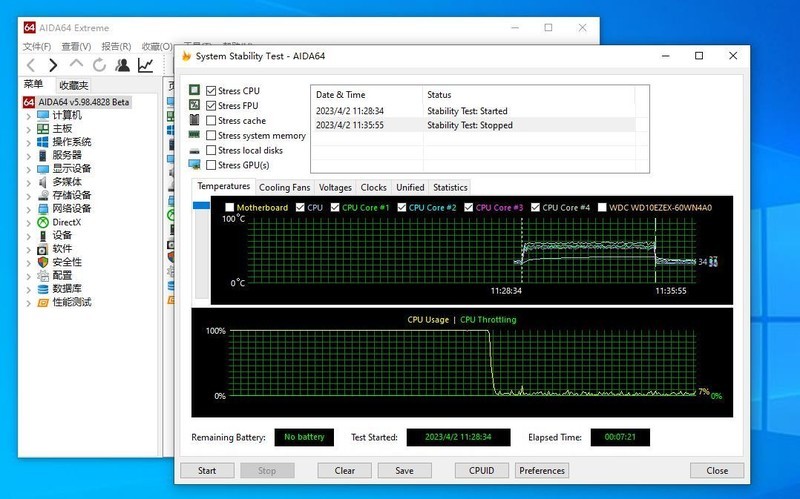The width and height of the screenshot is (800, 499).
Task: Click the user profile icon in AIDA64 toolbar
Action: coord(122,65)
